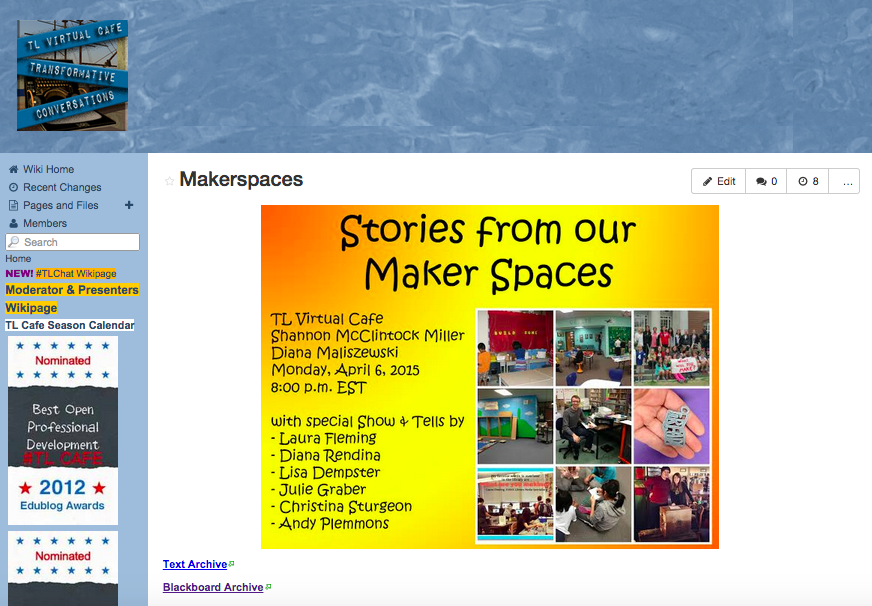The height and width of the screenshot is (606, 872).
Task: Click the external link icon beside Text Archive
Action: (x=231, y=564)
